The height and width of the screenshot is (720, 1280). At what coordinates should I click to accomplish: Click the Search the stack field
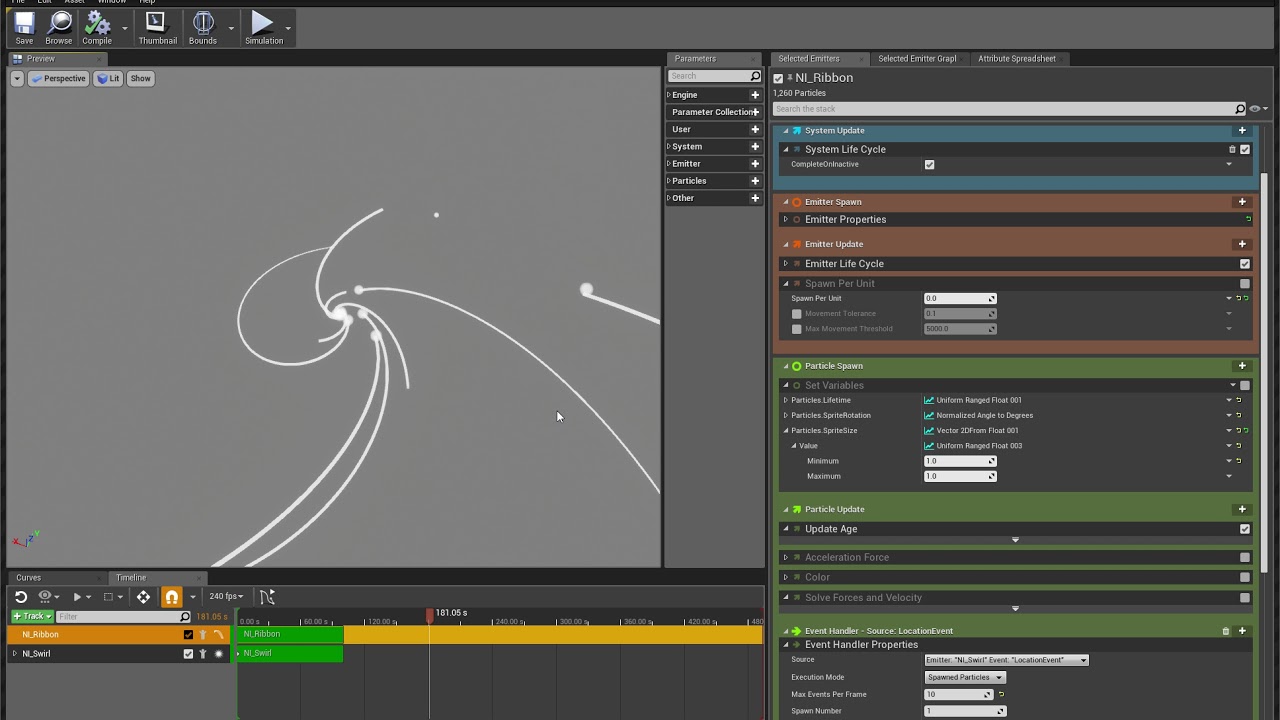(1004, 109)
